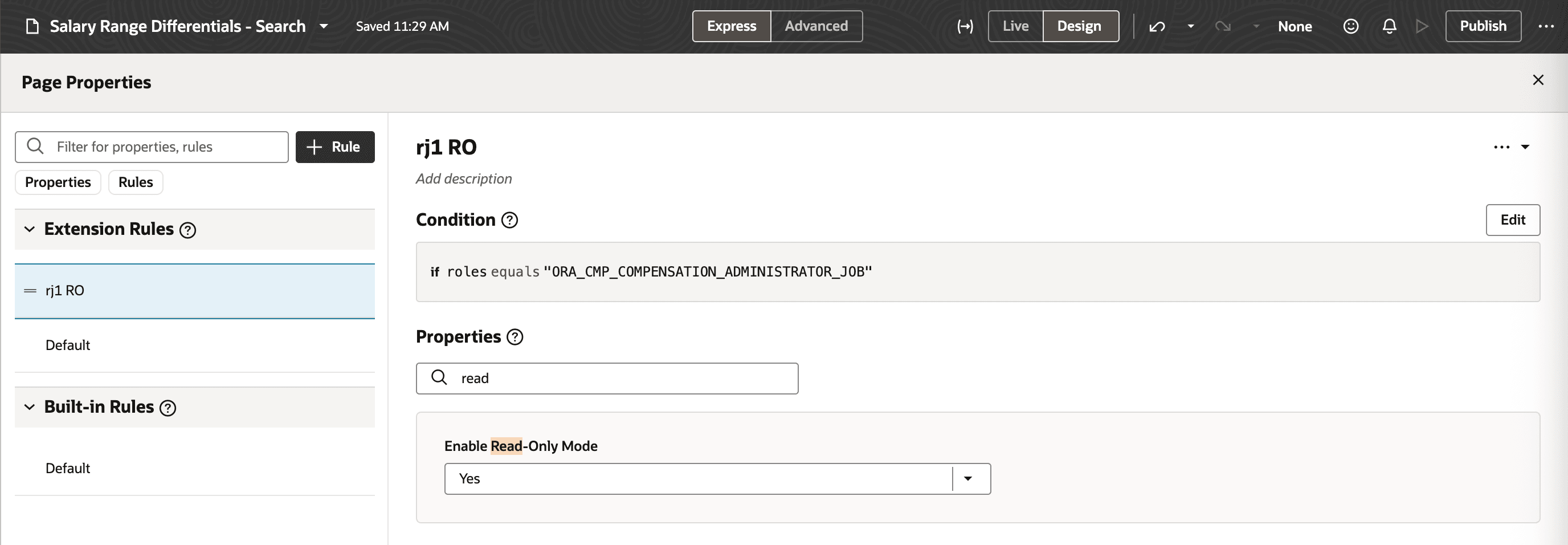Open the feedback smiley icon
The image size is (1568, 545).
(x=1350, y=26)
